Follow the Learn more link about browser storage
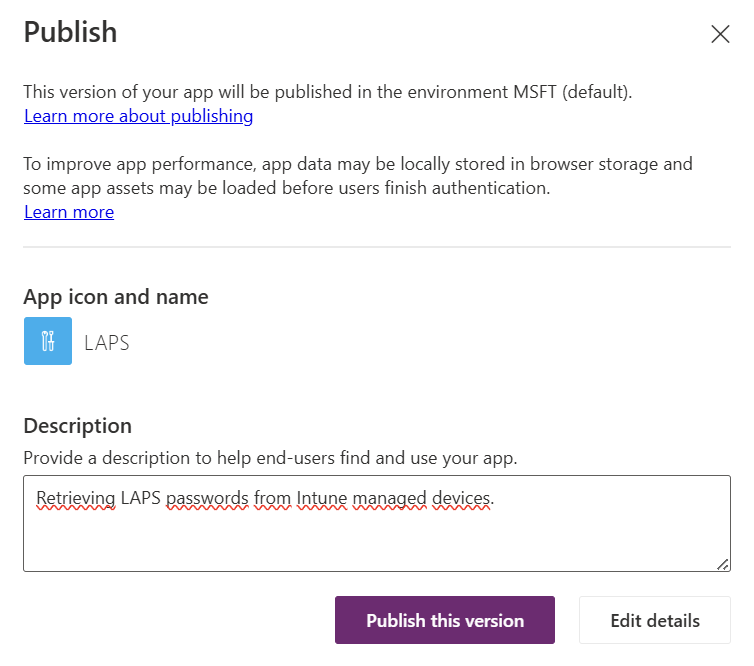The width and height of the screenshot is (754, 666). click(x=69, y=212)
